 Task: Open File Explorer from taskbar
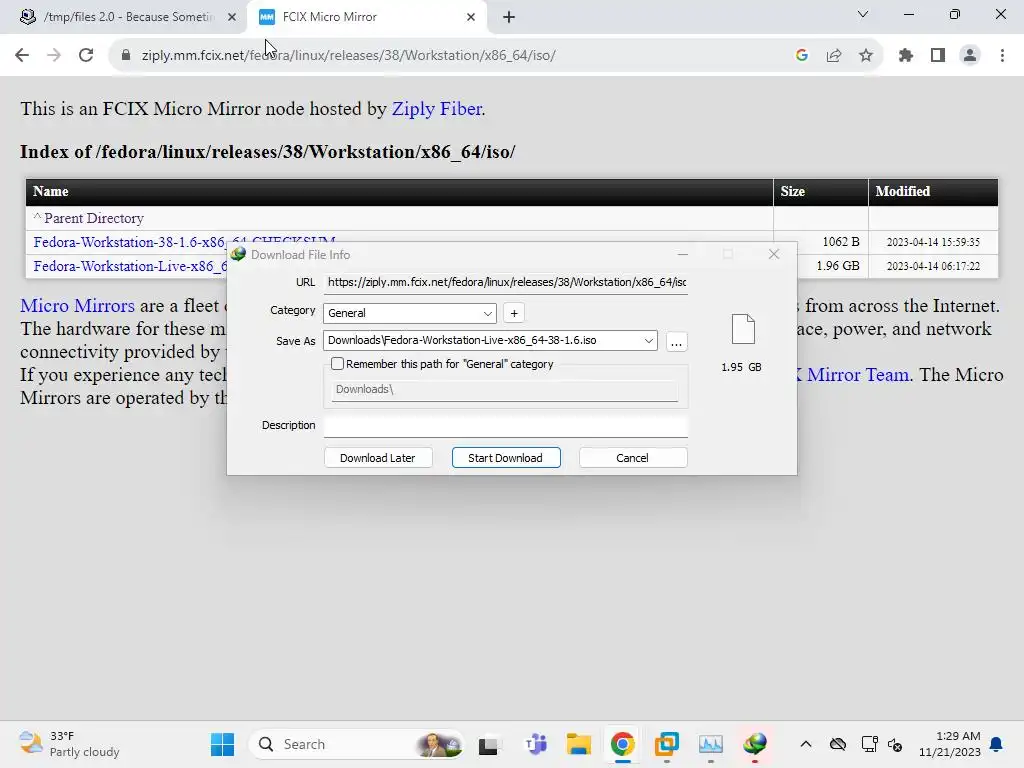click(x=579, y=744)
